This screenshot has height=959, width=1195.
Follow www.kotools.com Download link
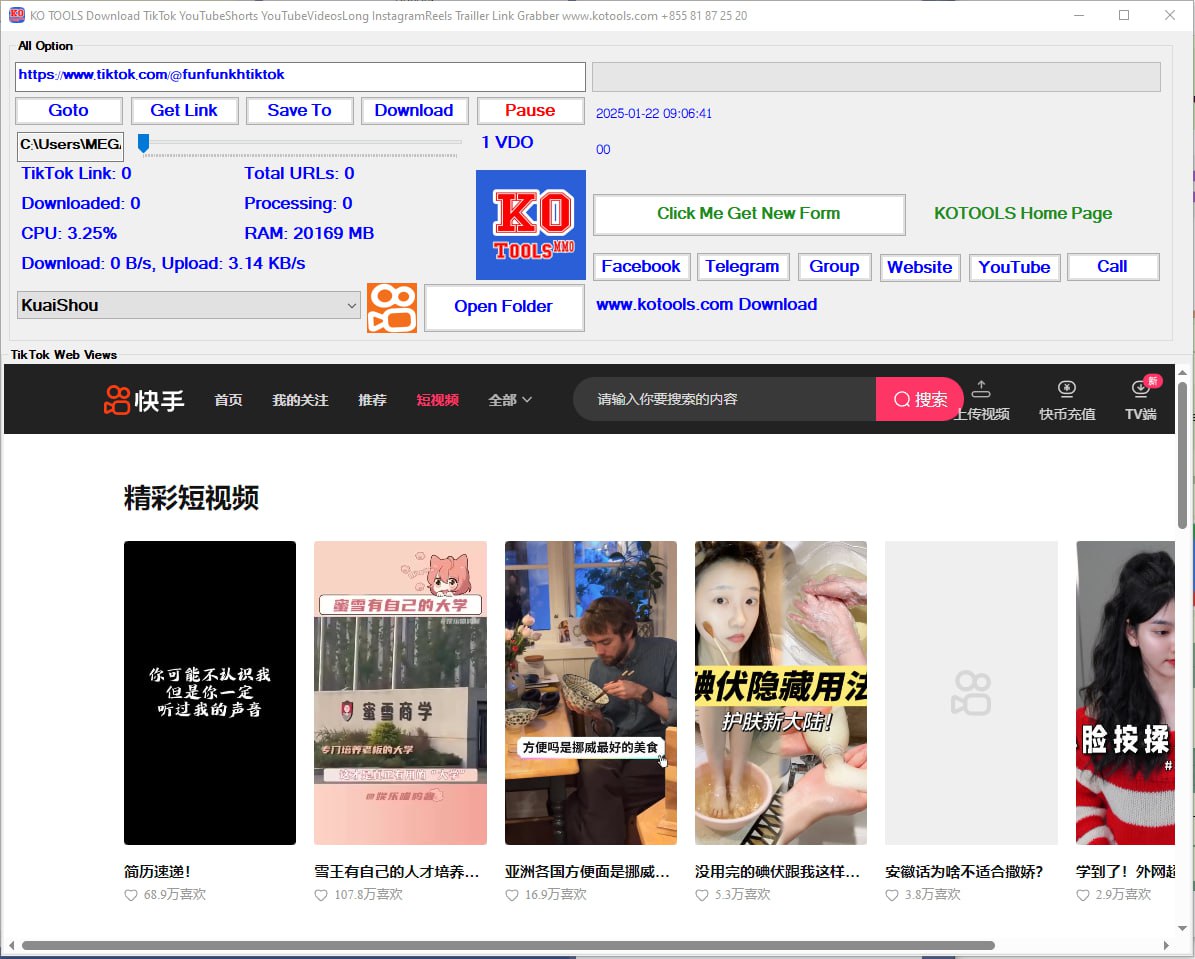pos(706,304)
